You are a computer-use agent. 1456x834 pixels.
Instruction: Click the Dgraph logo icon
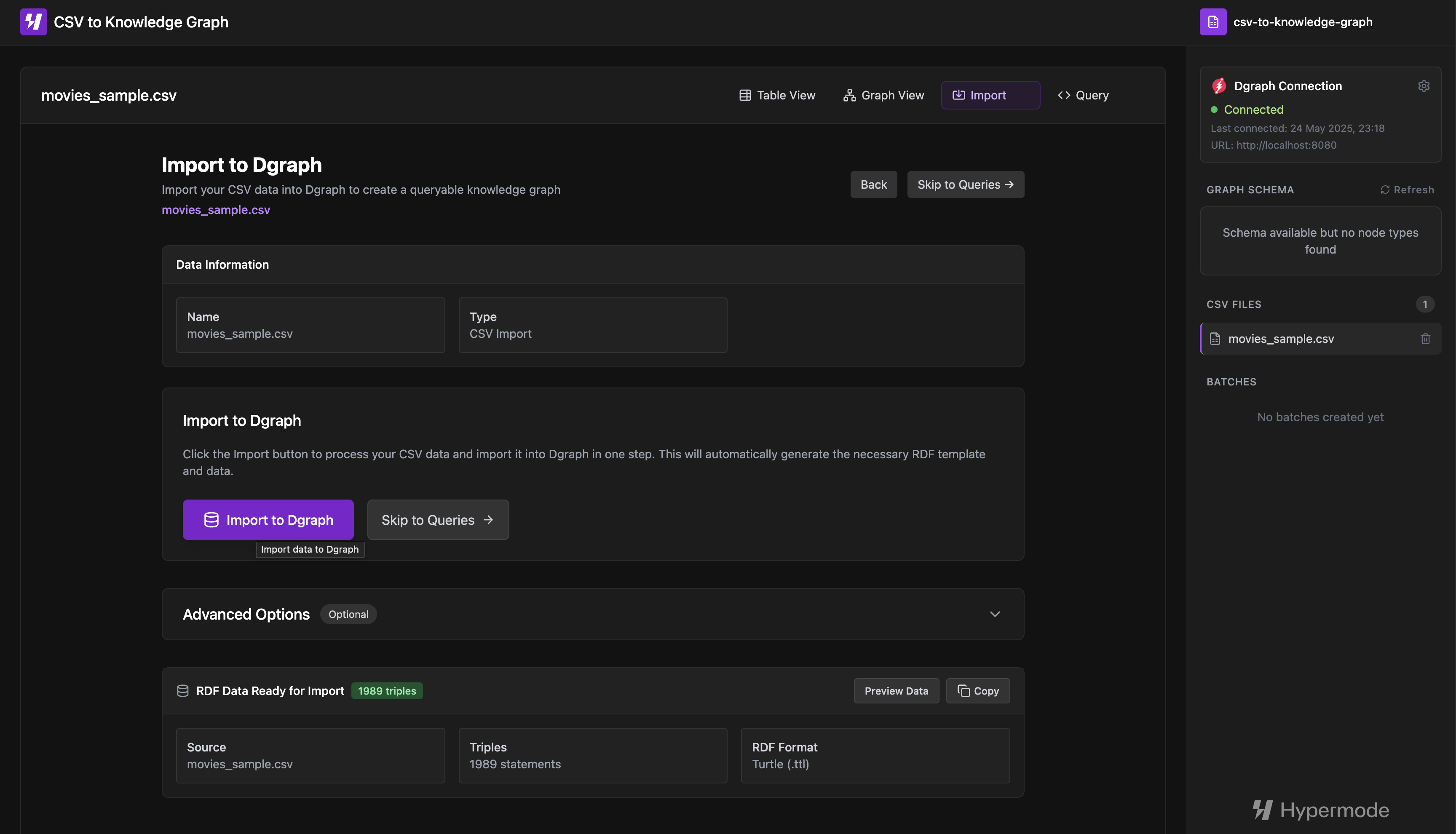pos(1219,86)
